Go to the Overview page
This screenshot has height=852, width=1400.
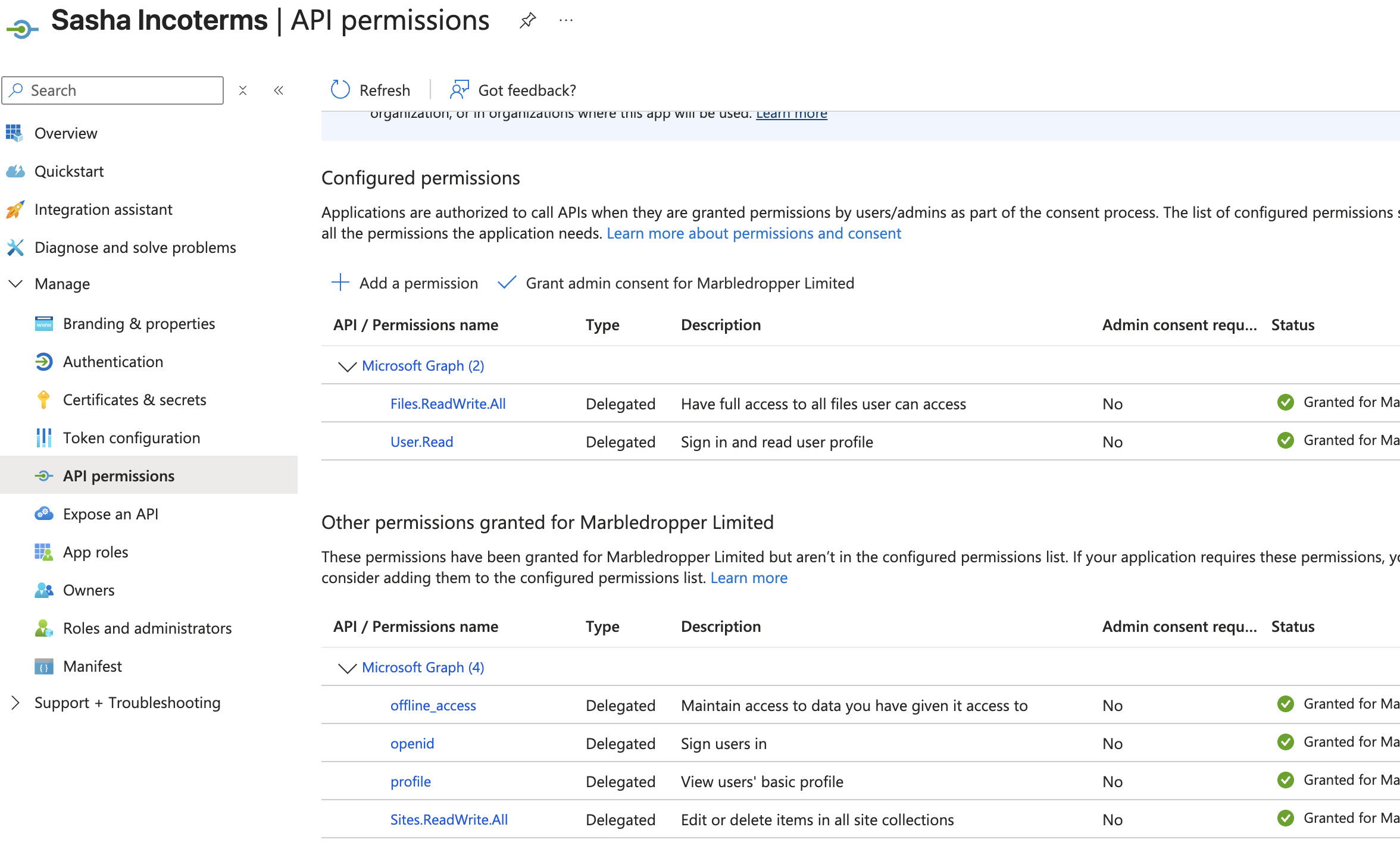tap(65, 133)
